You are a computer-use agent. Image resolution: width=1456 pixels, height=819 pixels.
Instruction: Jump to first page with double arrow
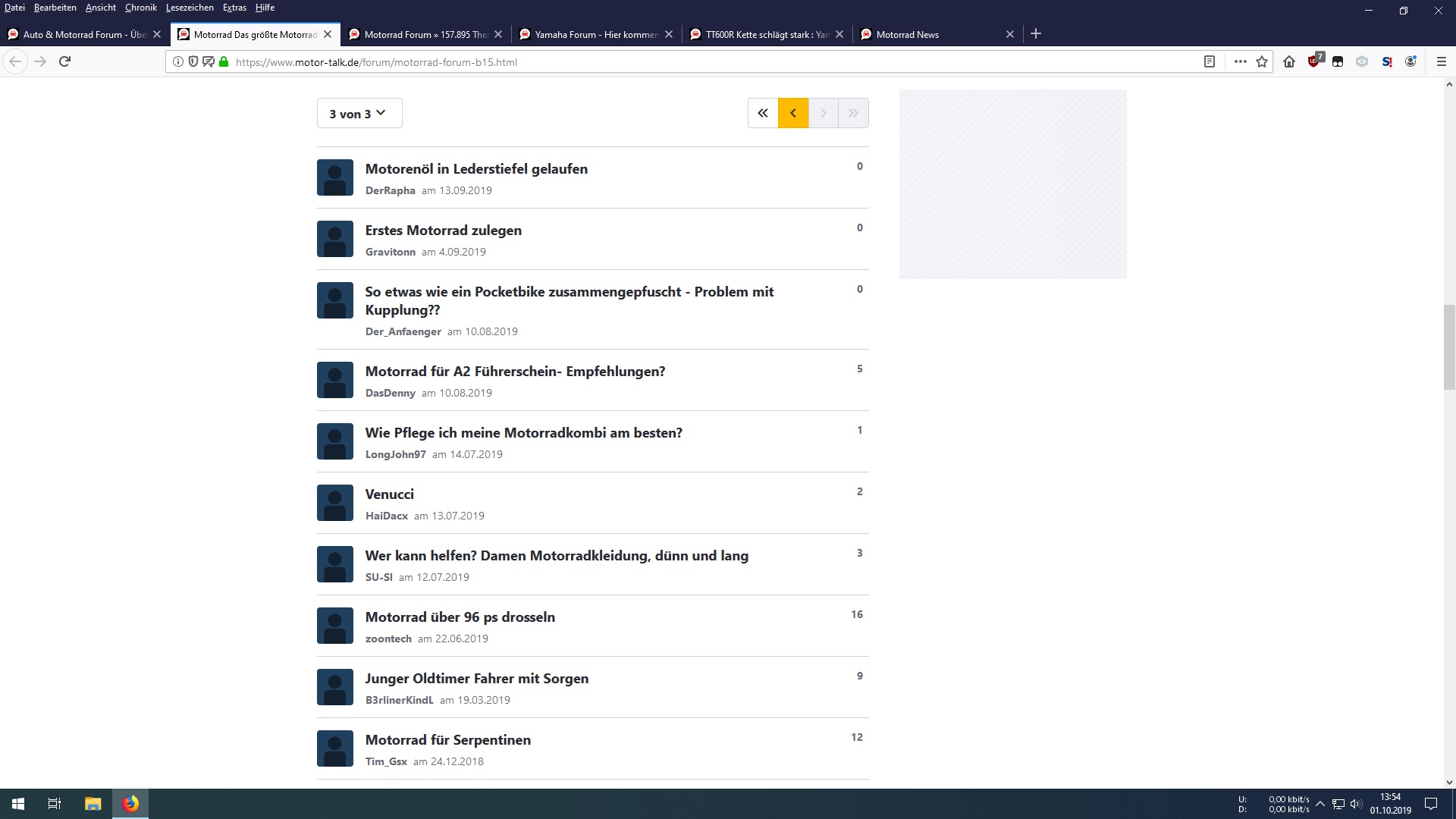(763, 113)
